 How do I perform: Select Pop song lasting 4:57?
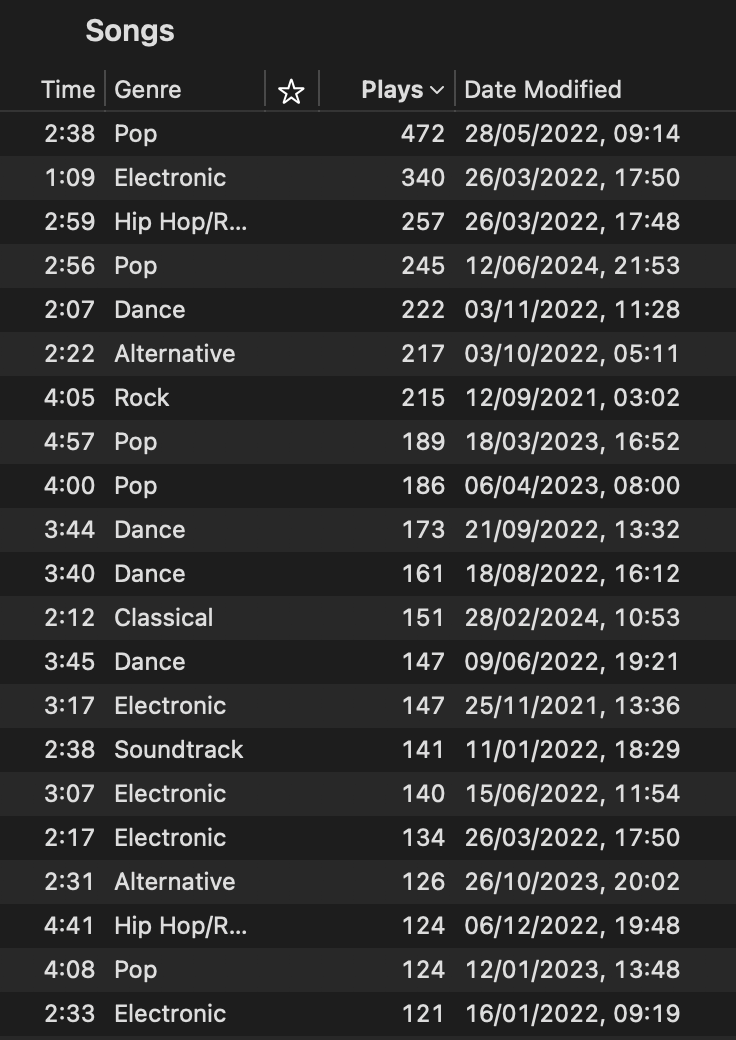click(x=368, y=442)
